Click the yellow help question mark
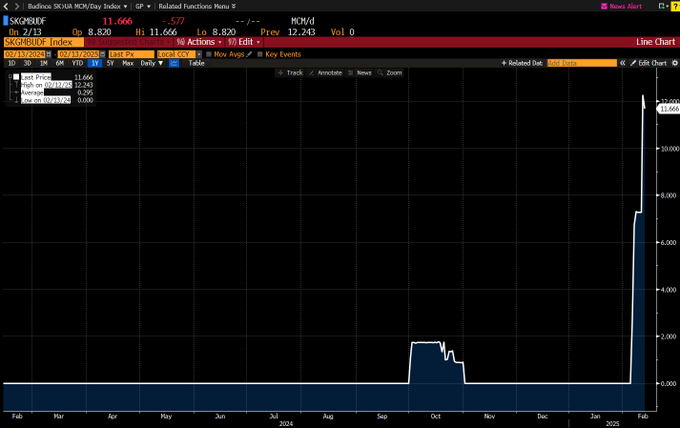The height and width of the screenshot is (428, 680). (675, 6)
